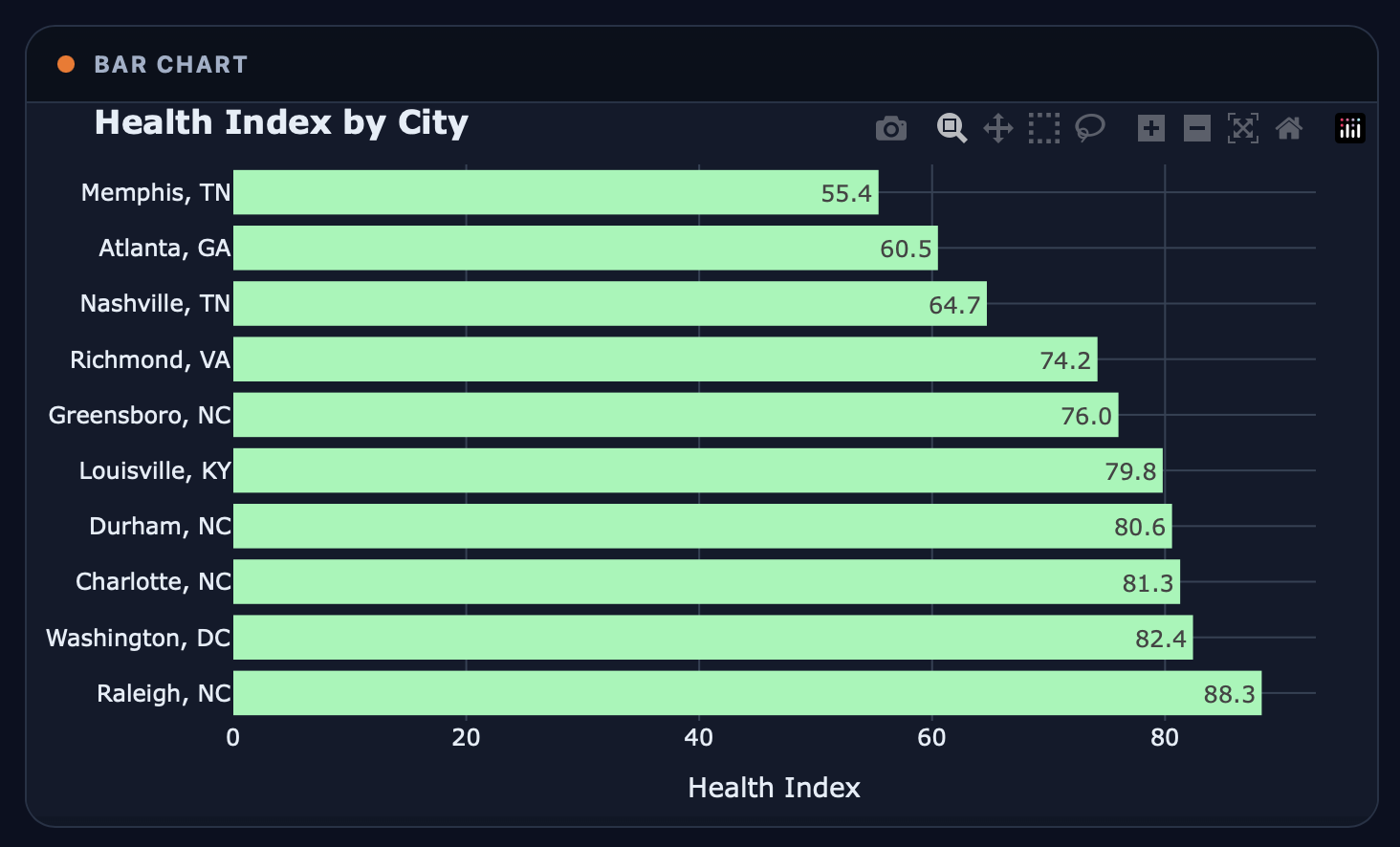The image size is (1400, 847).
Task: Select the Nashville, TN bar
Action: (610, 303)
